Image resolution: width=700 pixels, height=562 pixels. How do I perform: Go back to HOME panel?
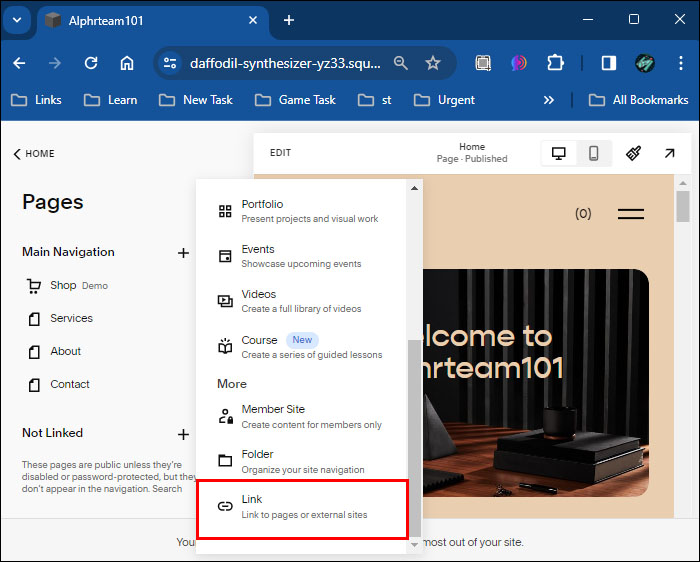point(34,154)
